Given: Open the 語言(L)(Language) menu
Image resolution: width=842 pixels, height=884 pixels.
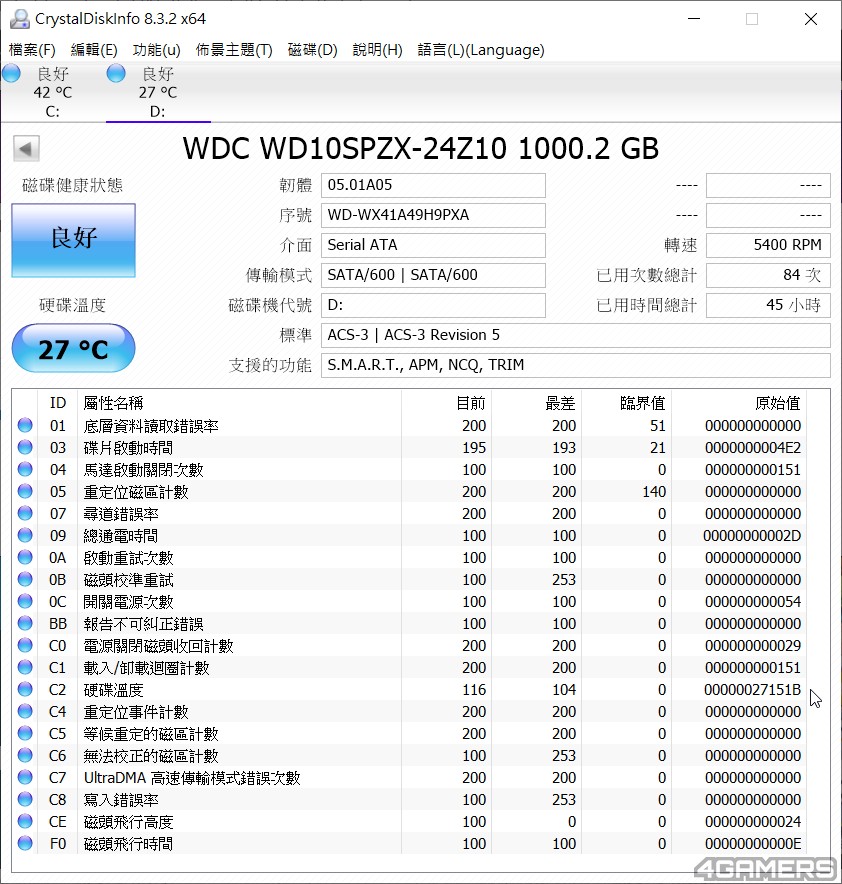Looking at the screenshot, I should pyautogui.click(x=481, y=50).
